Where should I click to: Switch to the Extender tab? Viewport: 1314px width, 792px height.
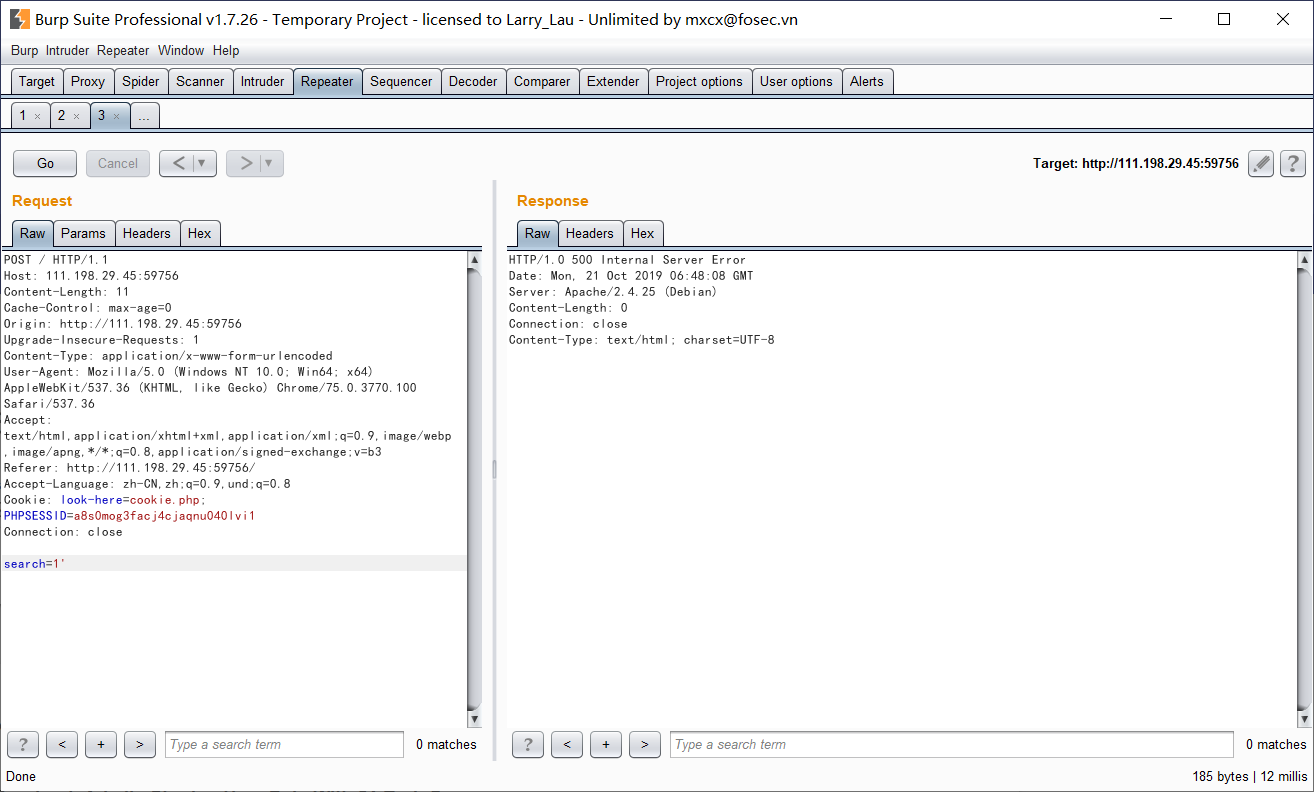(613, 82)
